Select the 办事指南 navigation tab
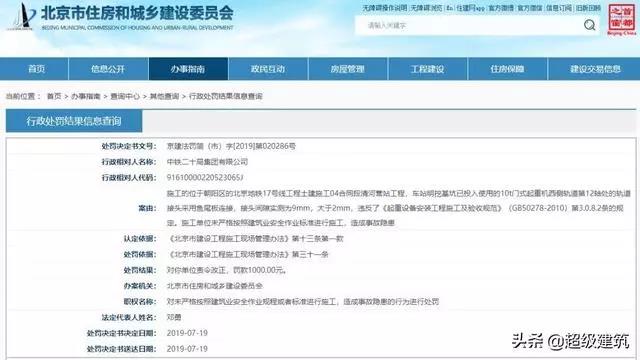 pyautogui.click(x=188, y=69)
